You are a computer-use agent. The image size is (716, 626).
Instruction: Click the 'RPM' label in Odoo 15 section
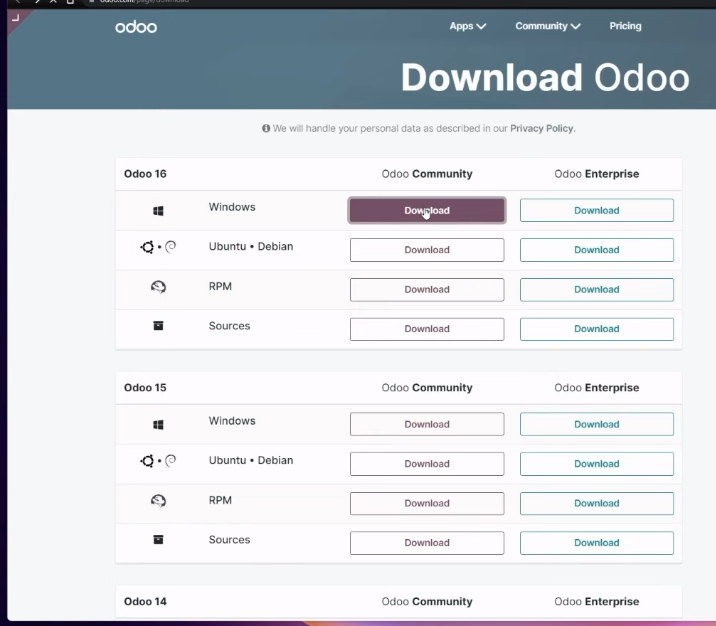tap(220, 500)
